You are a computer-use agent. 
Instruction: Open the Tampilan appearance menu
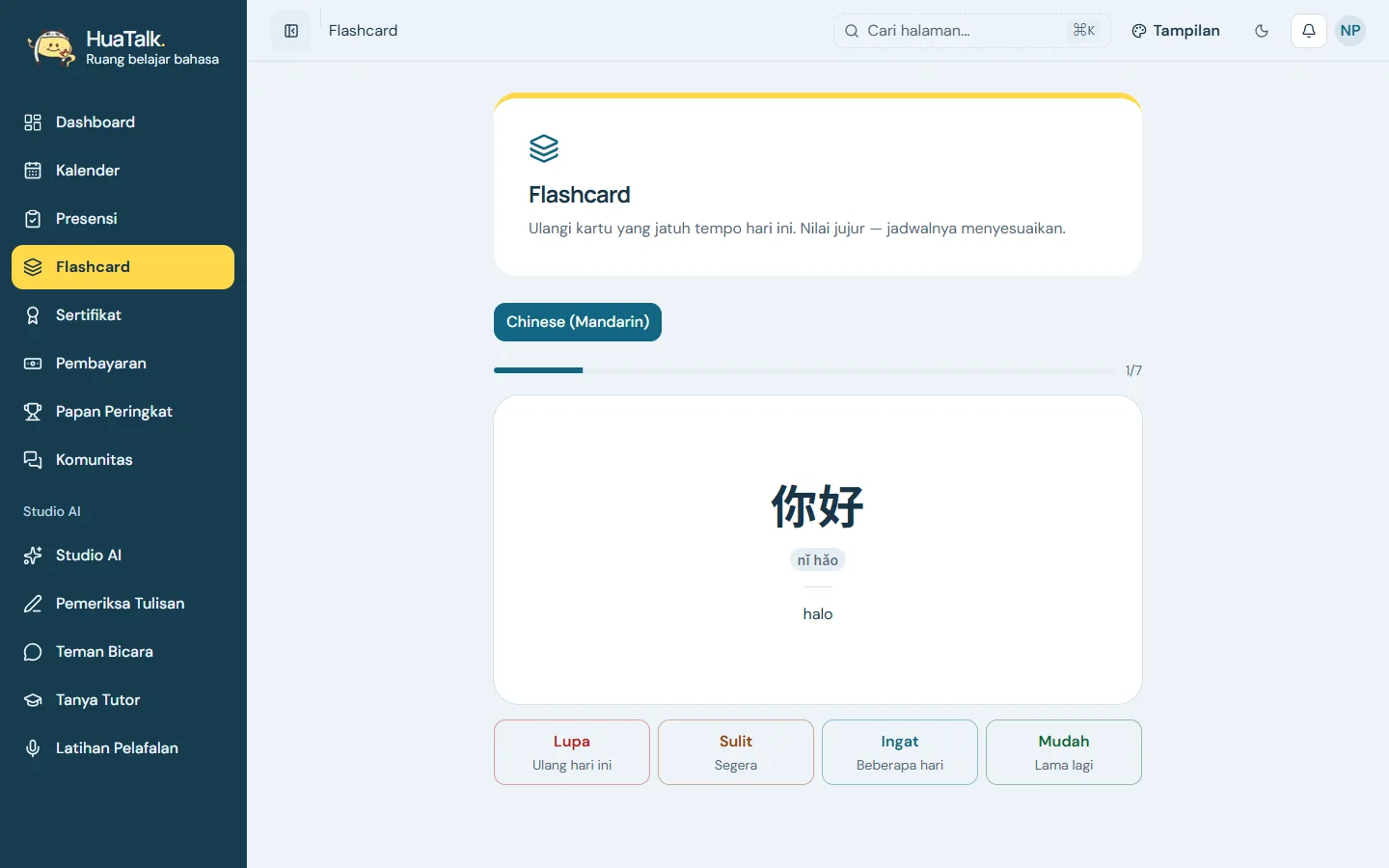point(1176,31)
